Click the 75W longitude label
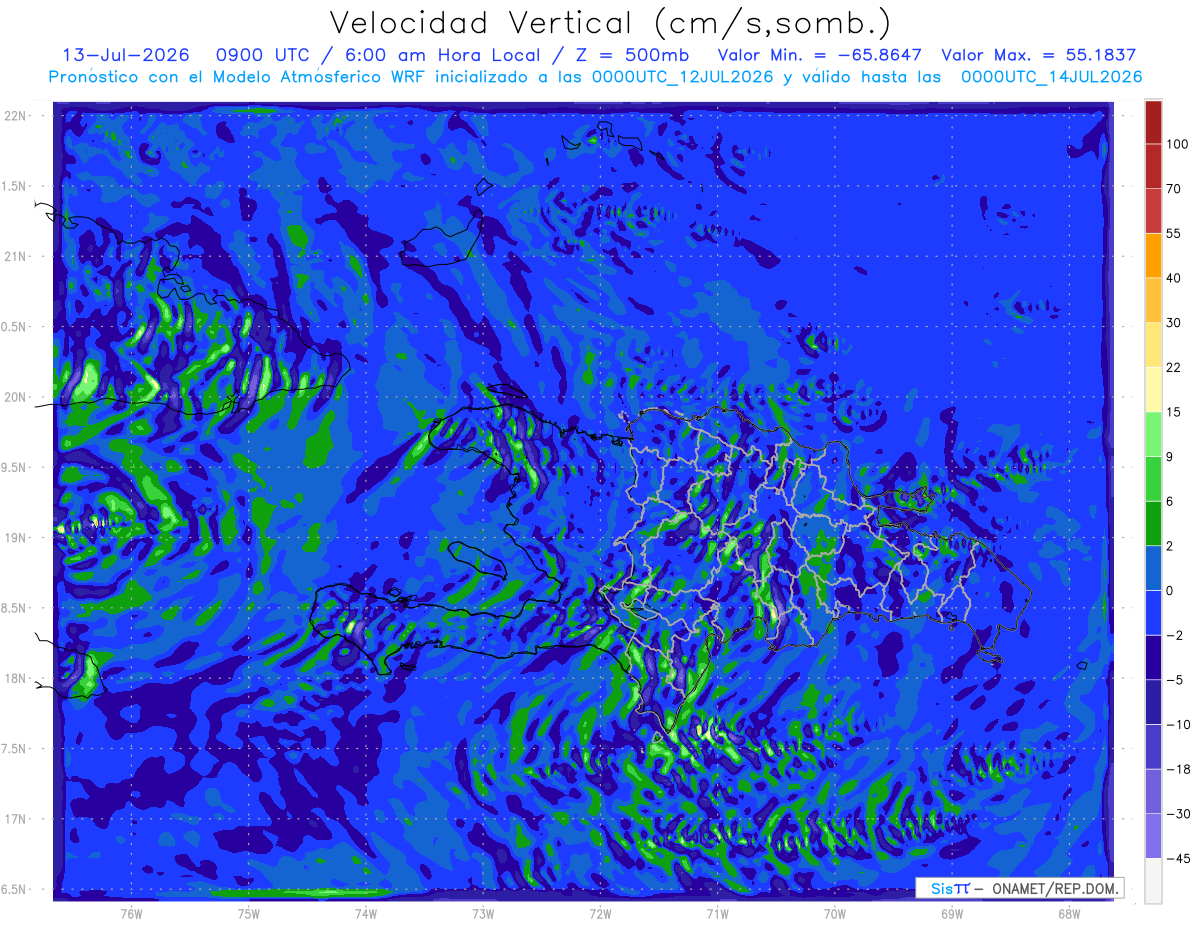 pos(248,913)
